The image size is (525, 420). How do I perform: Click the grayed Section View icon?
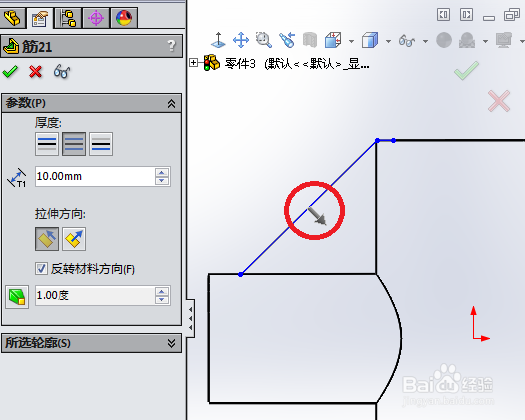click(310, 40)
